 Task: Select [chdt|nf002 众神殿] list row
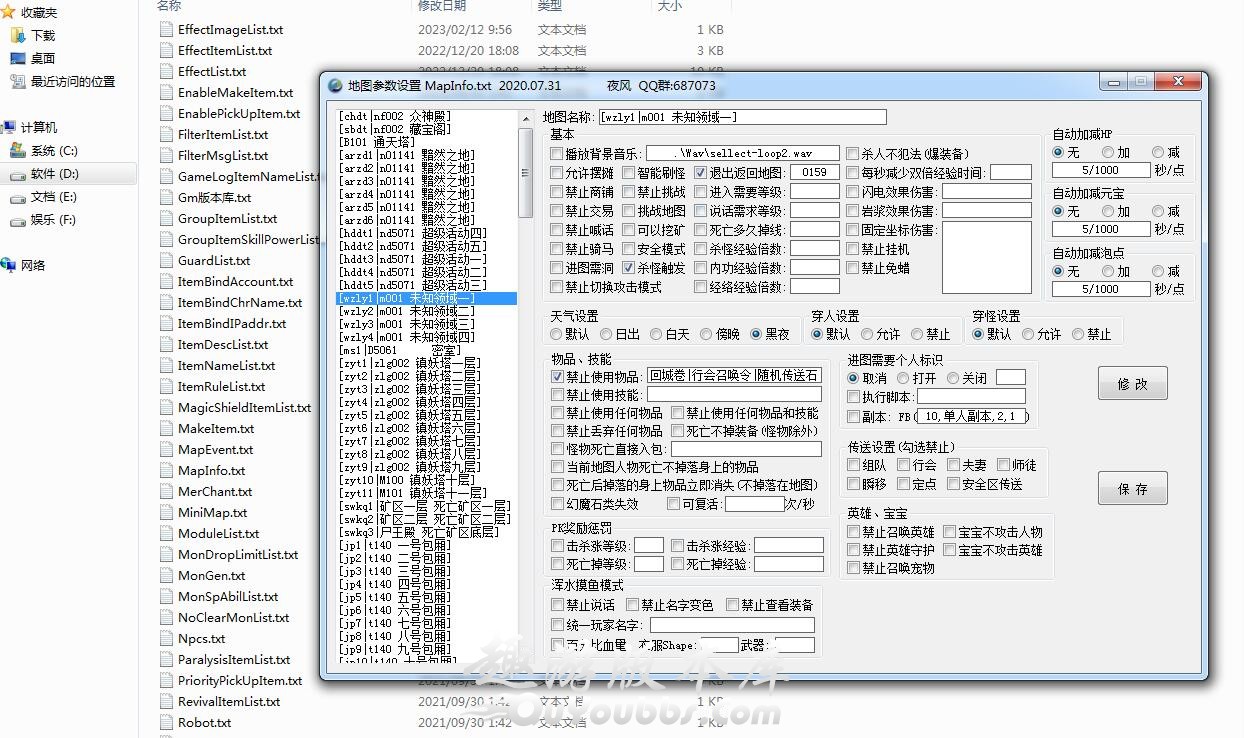click(427, 116)
